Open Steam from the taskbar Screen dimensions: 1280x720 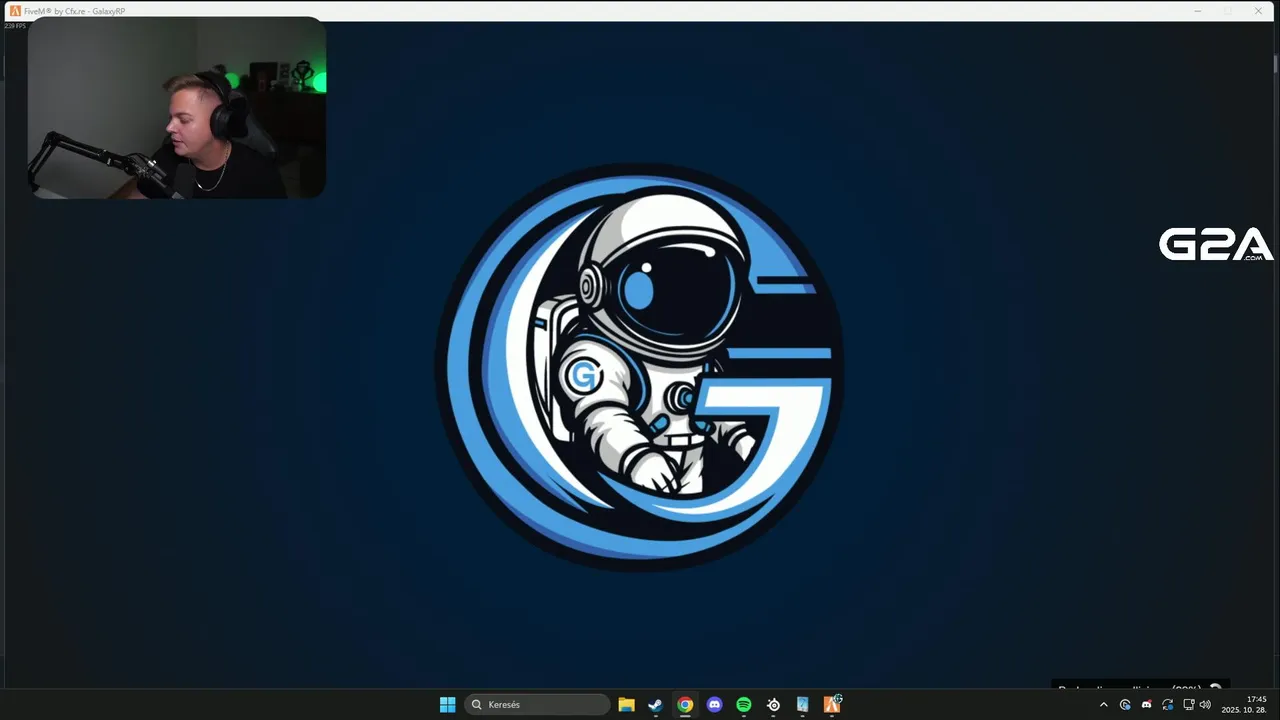pos(655,705)
